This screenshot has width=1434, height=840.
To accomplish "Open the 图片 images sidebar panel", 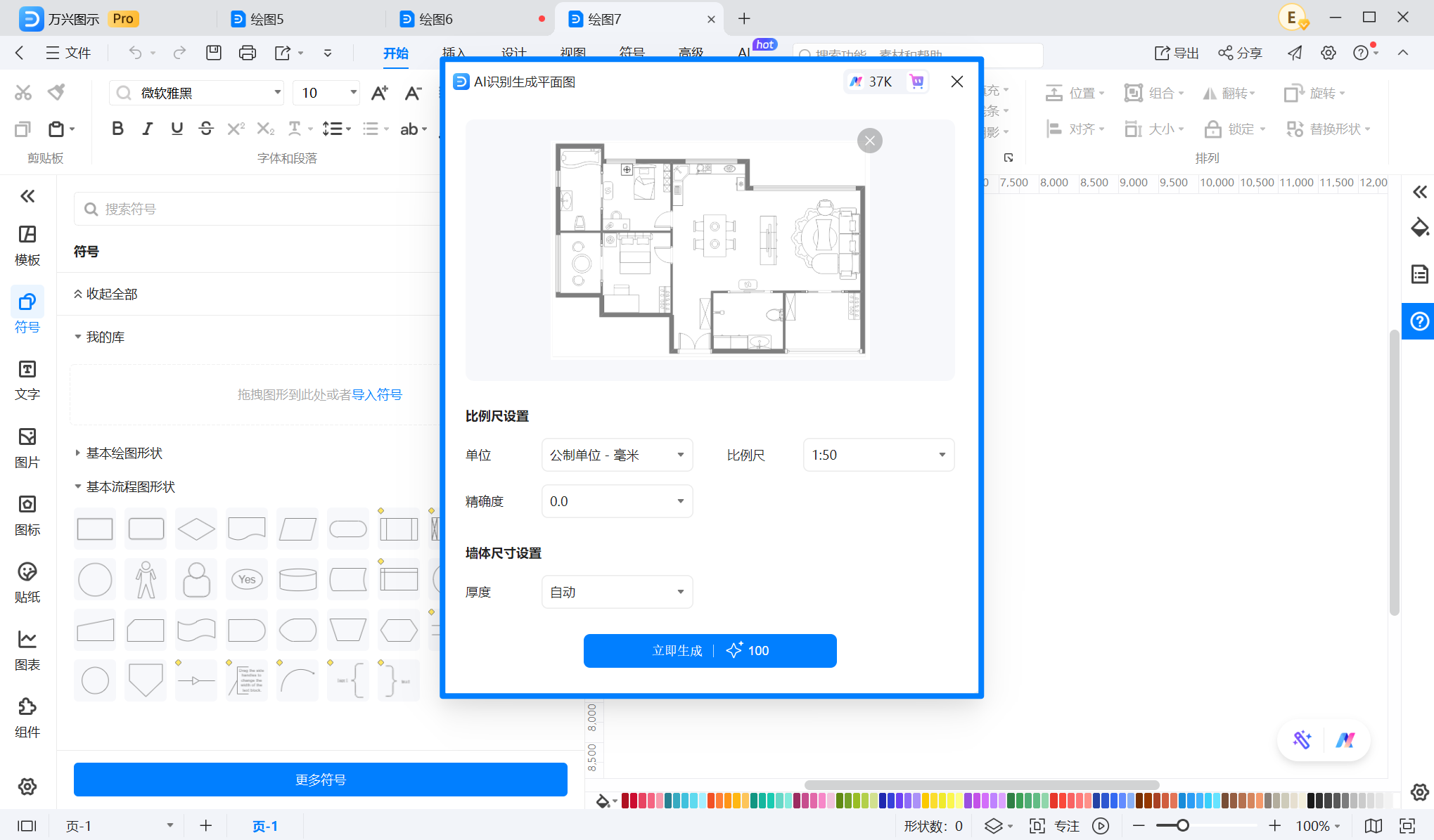I will click(27, 448).
